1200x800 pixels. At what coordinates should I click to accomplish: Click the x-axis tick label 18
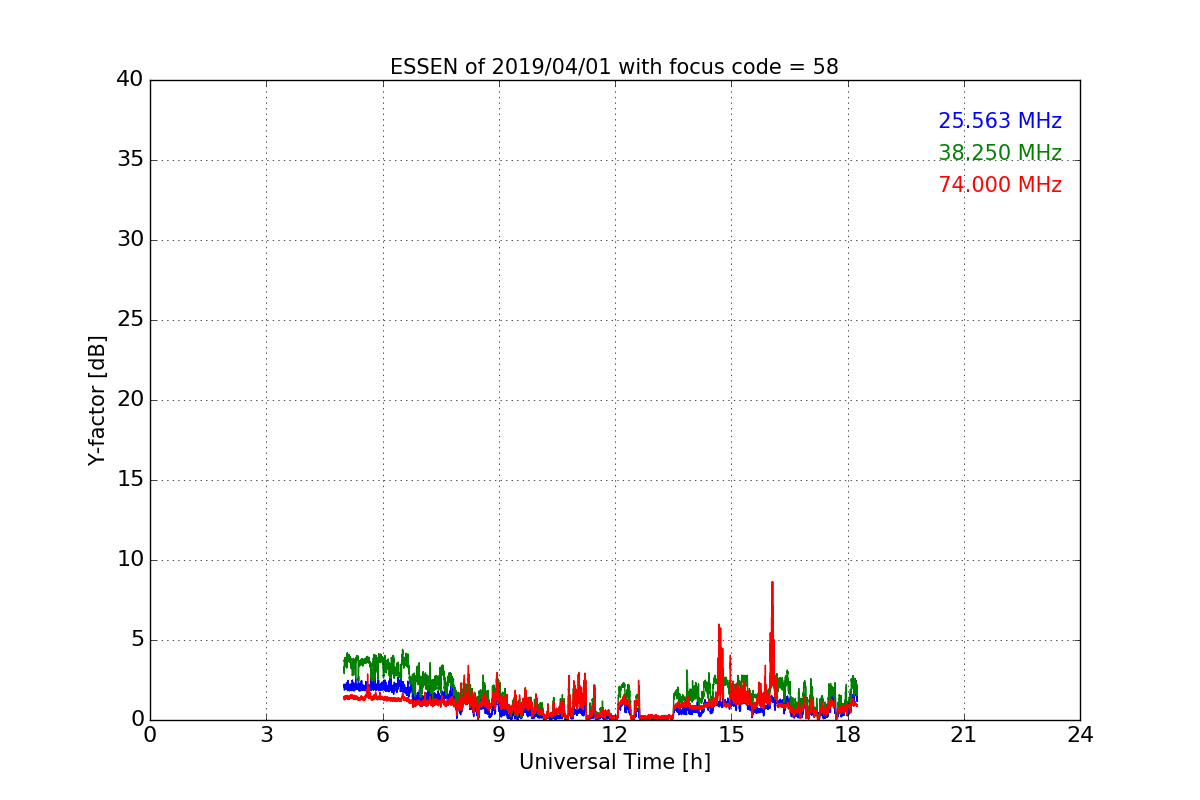[847, 735]
